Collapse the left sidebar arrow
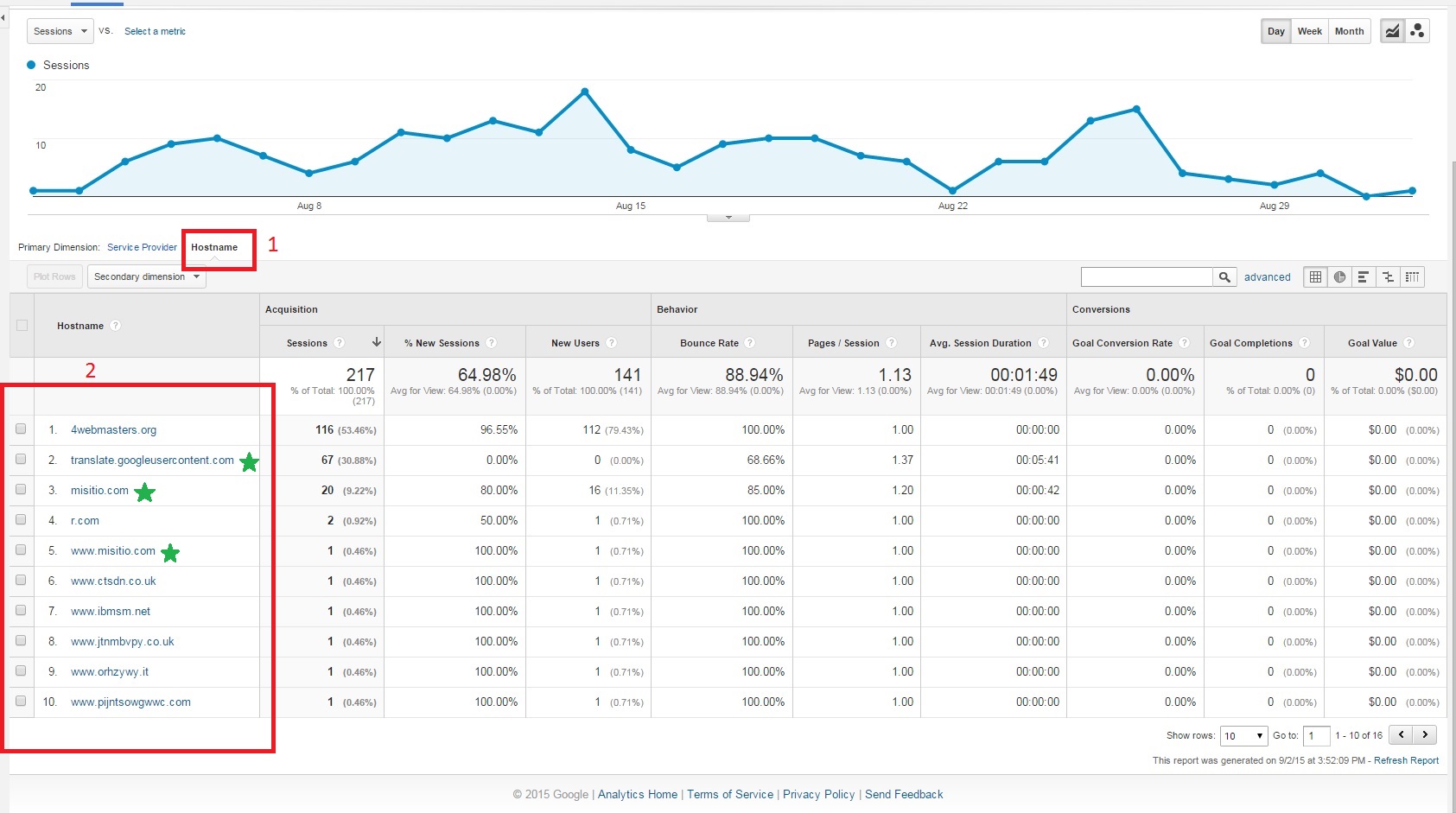The height and width of the screenshot is (813, 1456). [3, 17]
